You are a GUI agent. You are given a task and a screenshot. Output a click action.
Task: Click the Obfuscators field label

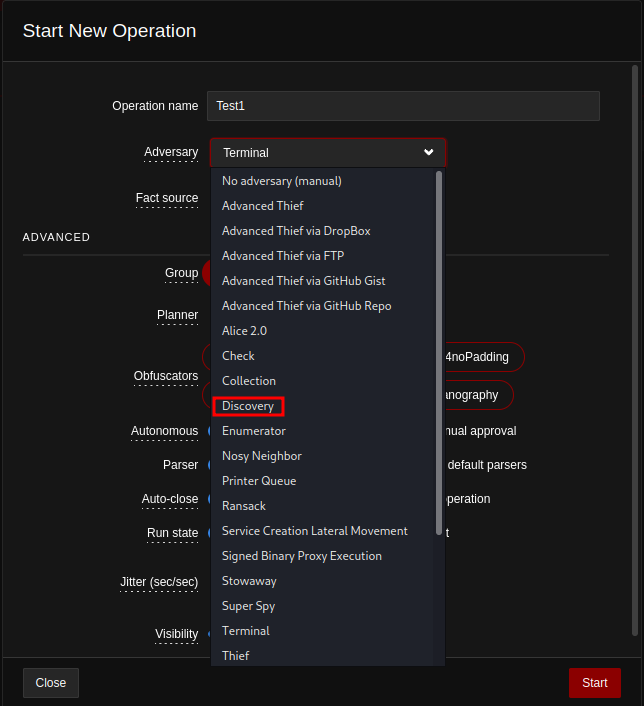click(166, 376)
